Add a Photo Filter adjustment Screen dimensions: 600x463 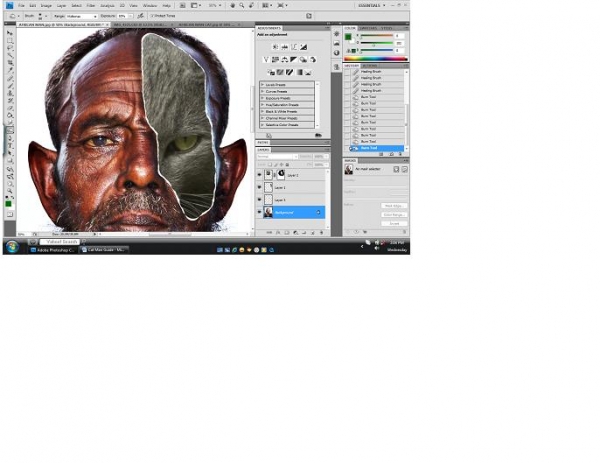point(303,60)
